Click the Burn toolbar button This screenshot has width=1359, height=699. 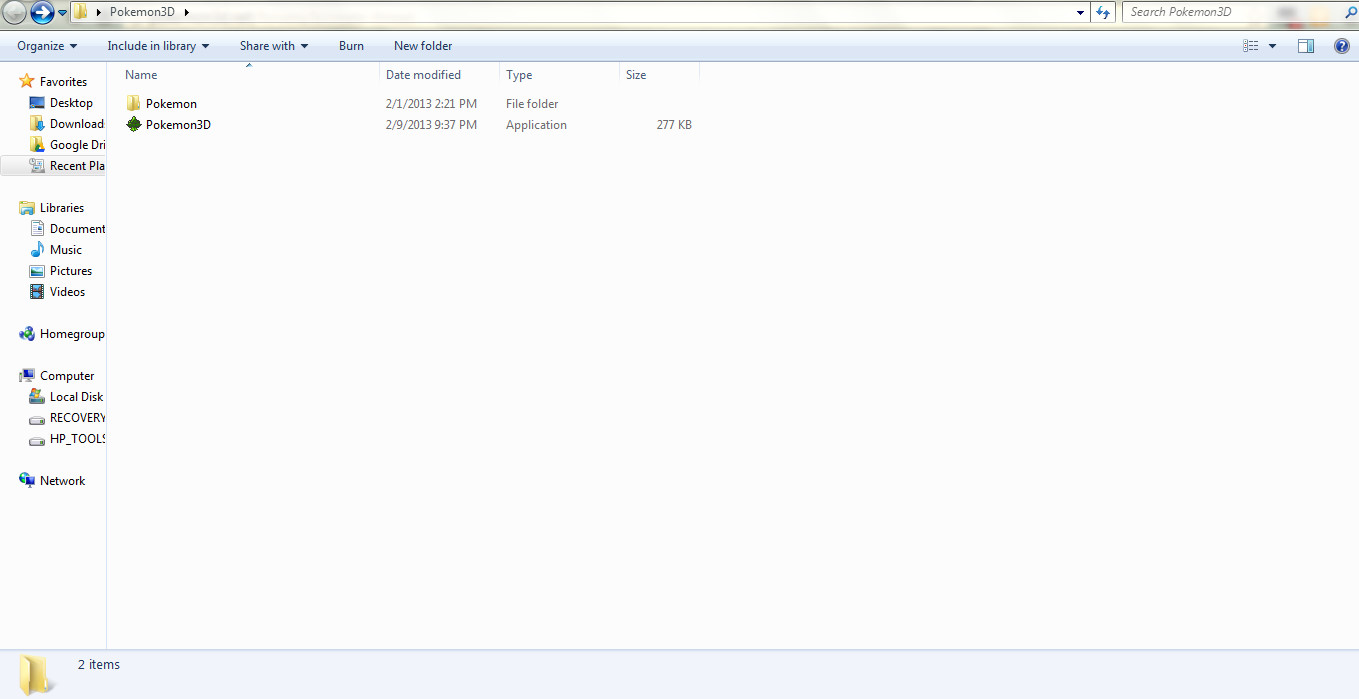pos(351,46)
